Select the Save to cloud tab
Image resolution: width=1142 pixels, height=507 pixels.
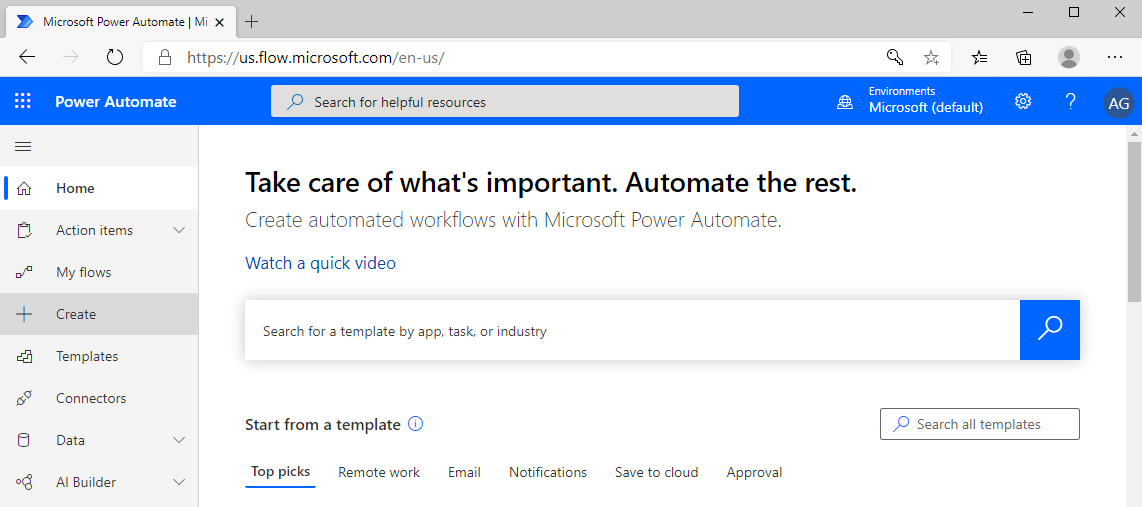[x=656, y=473]
